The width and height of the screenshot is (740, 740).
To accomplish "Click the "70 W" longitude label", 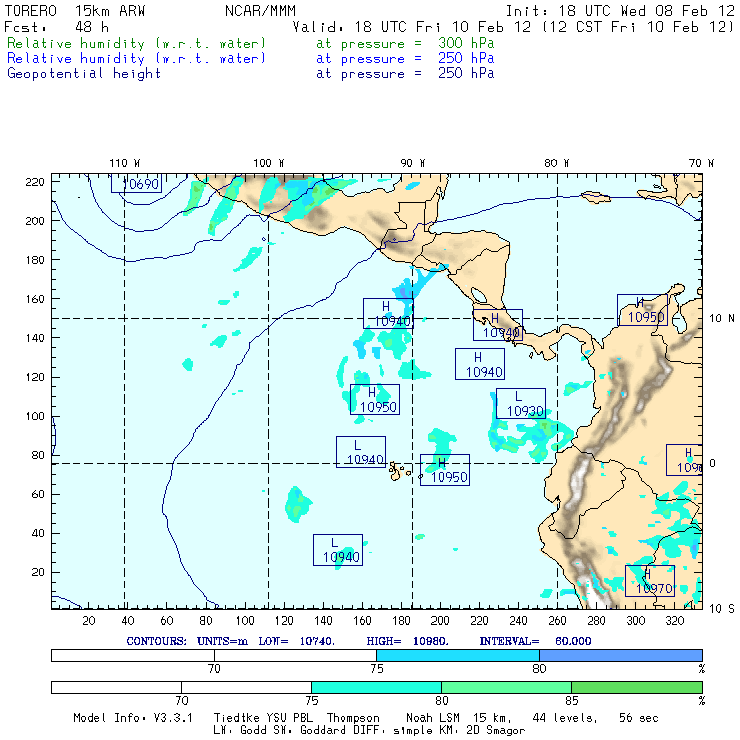I will 701,163.
